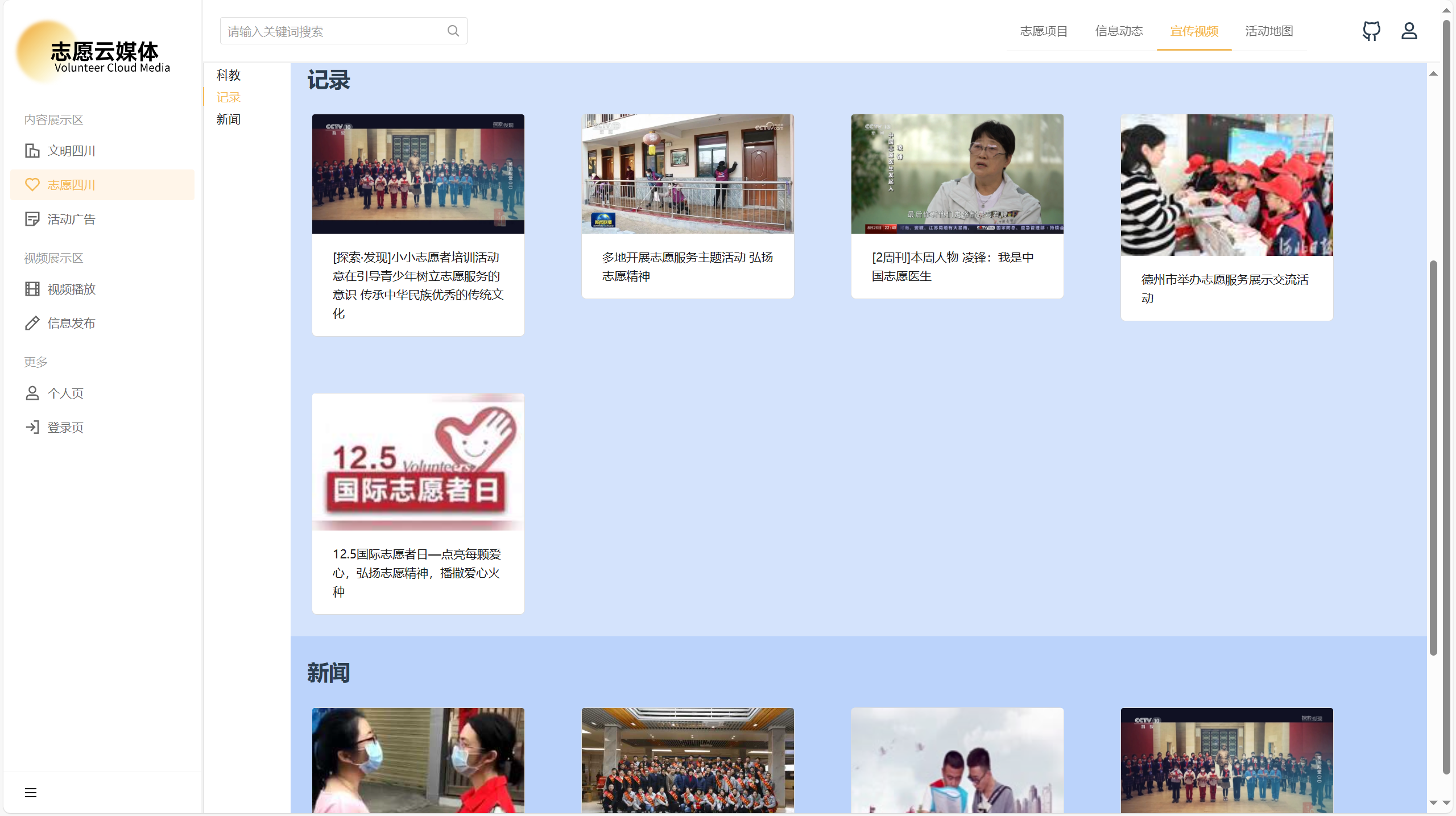1456x816 pixels.
Task: Click the film icon beside 视频播放
Action: point(32,289)
